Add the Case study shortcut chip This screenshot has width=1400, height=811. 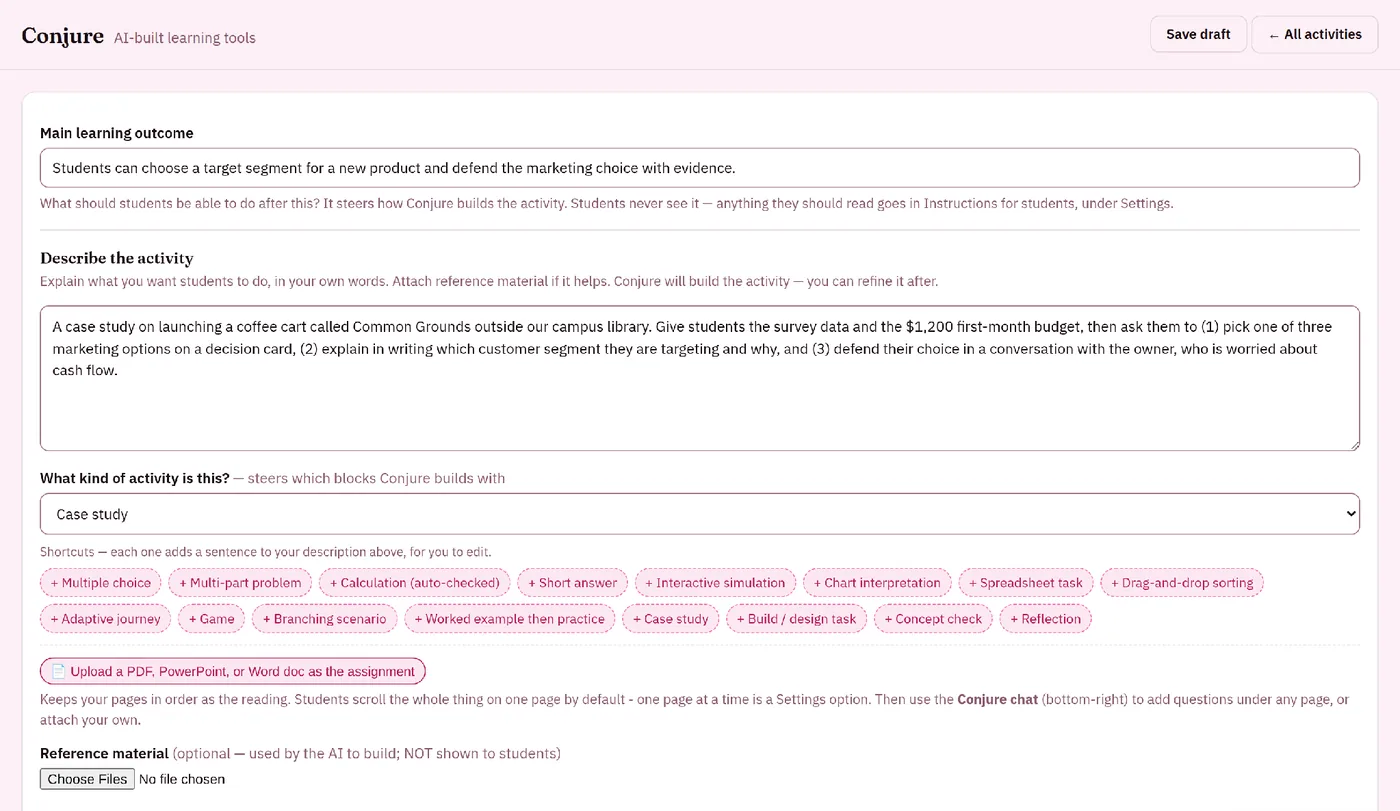(671, 619)
